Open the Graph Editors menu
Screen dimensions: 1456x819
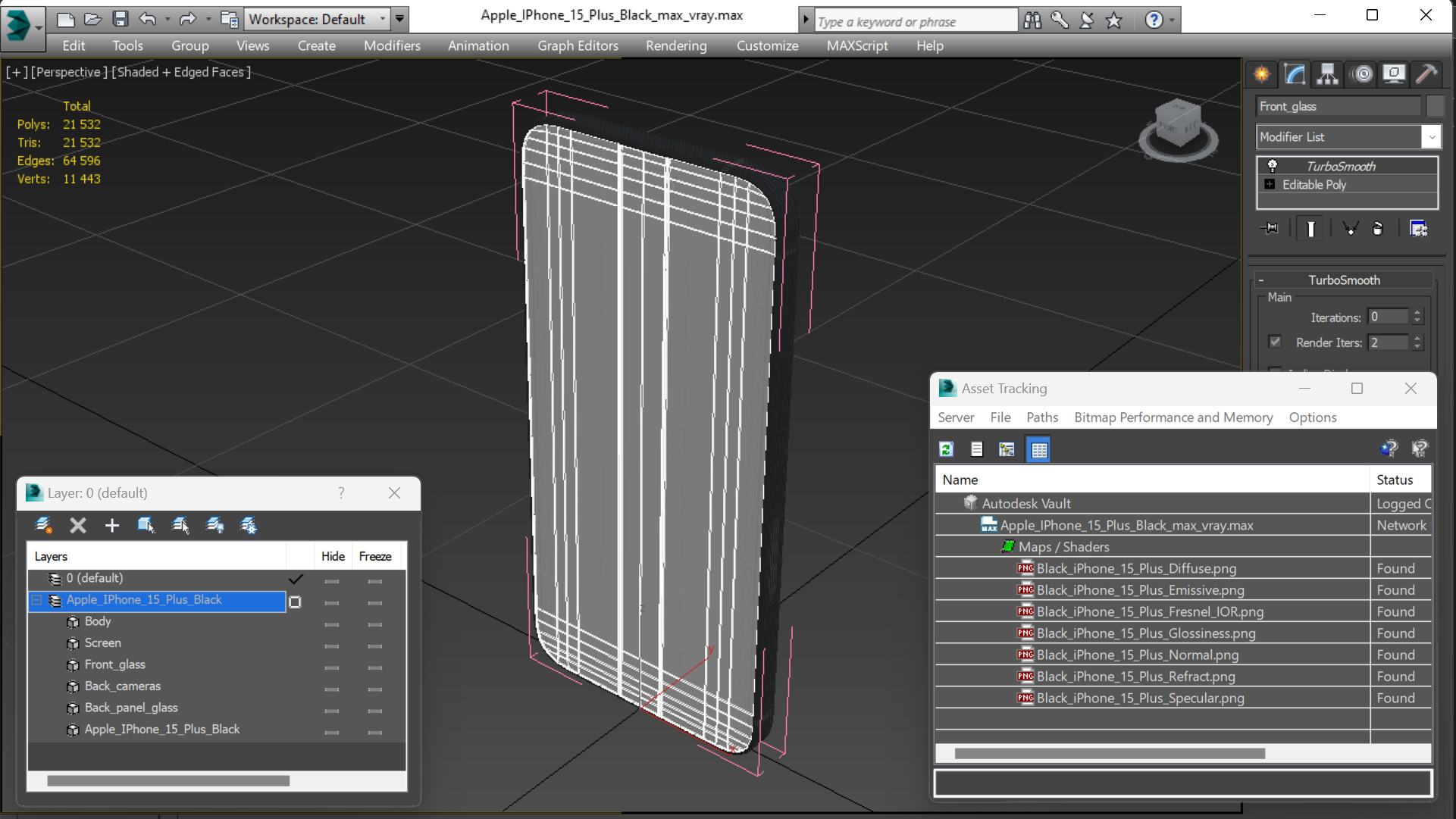coord(578,45)
